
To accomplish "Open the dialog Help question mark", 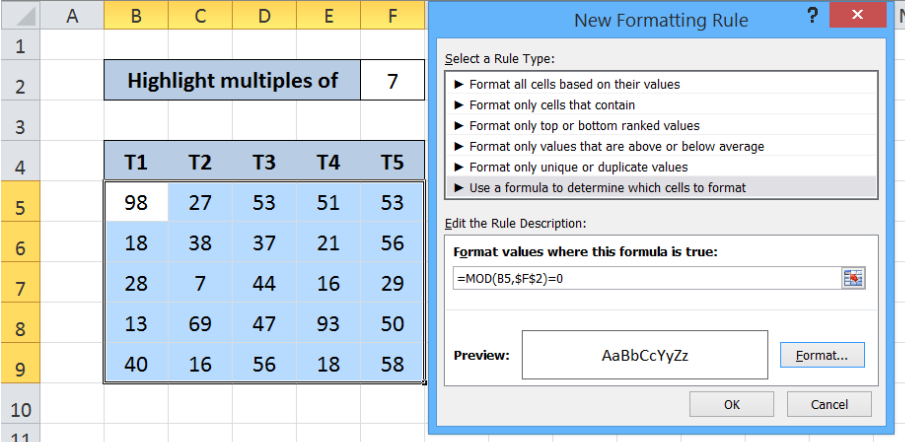I will pyautogui.click(x=813, y=17).
